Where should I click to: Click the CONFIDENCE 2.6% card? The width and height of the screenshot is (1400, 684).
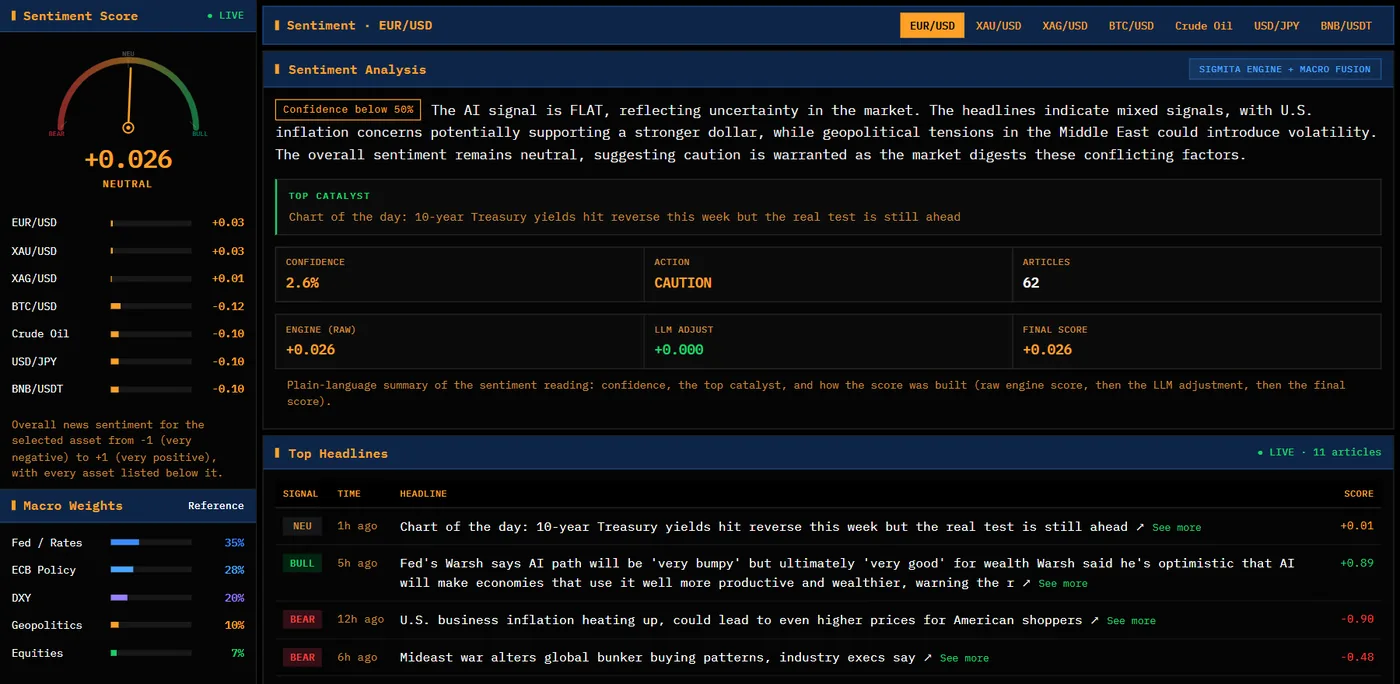(x=460, y=273)
